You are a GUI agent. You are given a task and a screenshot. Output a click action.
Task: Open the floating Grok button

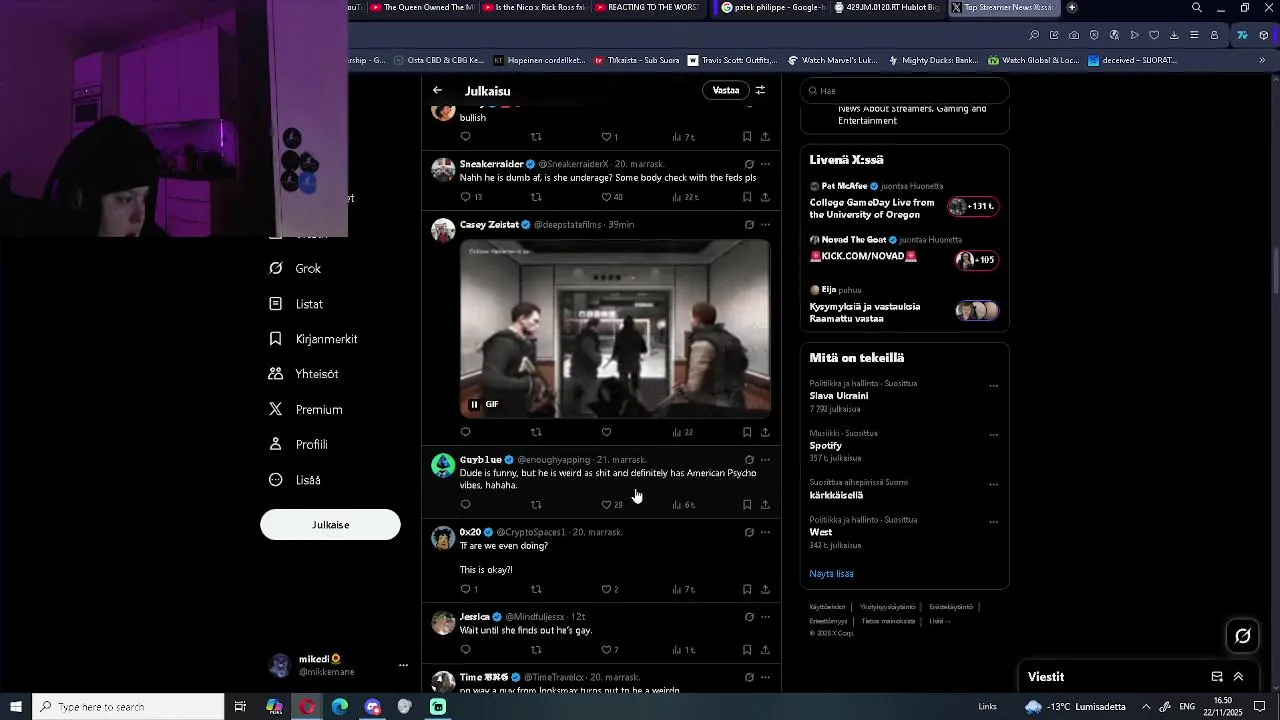pos(1243,635)
